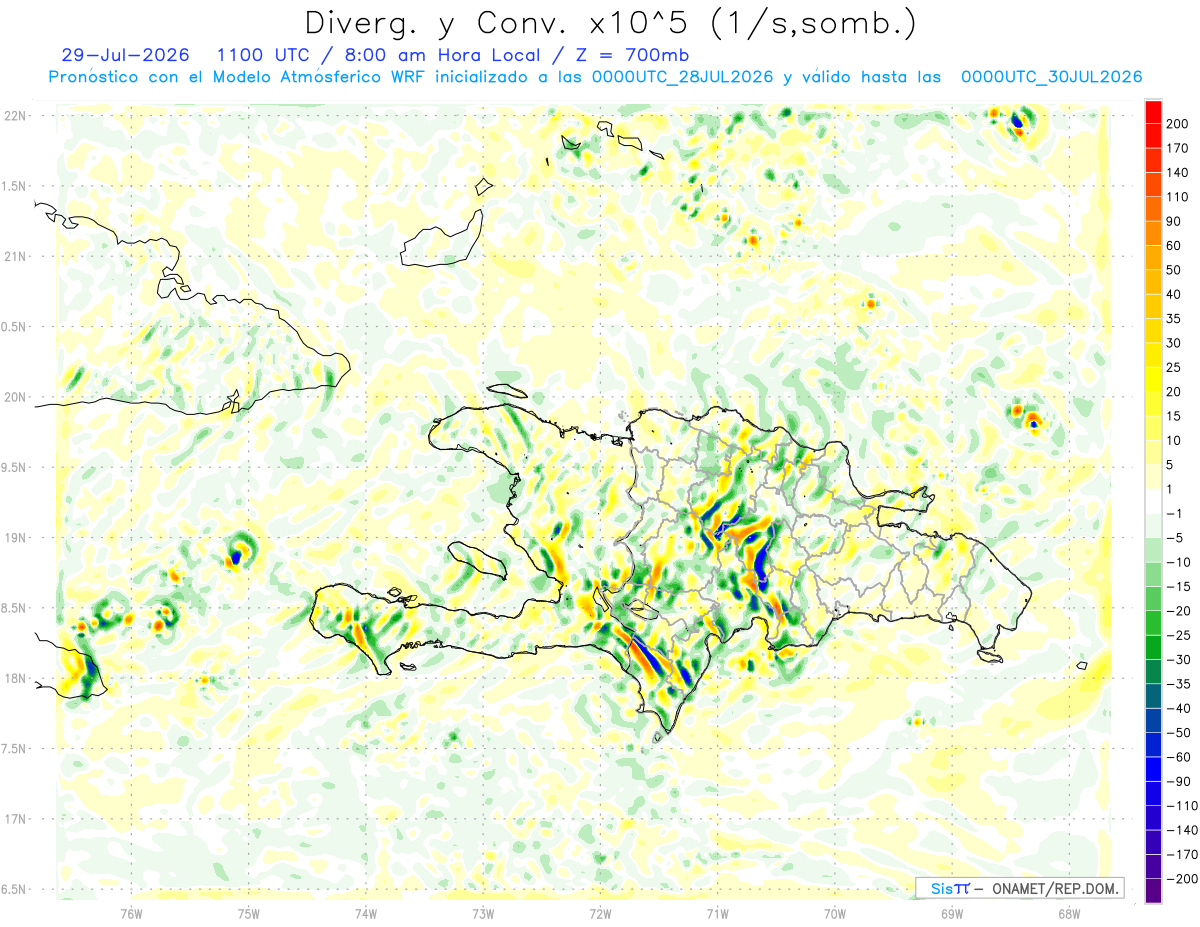Click the '8.5N' latitude label
1200x927 pixels.
click(15, 608)
